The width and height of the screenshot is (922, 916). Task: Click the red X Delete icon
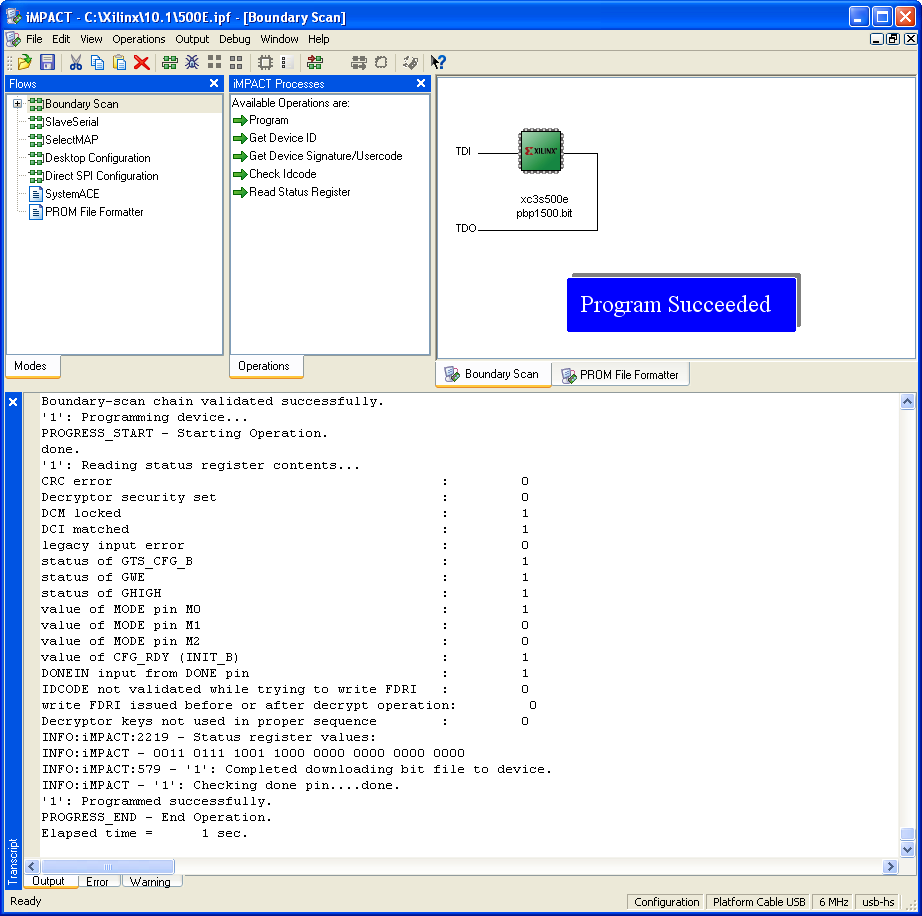pos(142,62)
